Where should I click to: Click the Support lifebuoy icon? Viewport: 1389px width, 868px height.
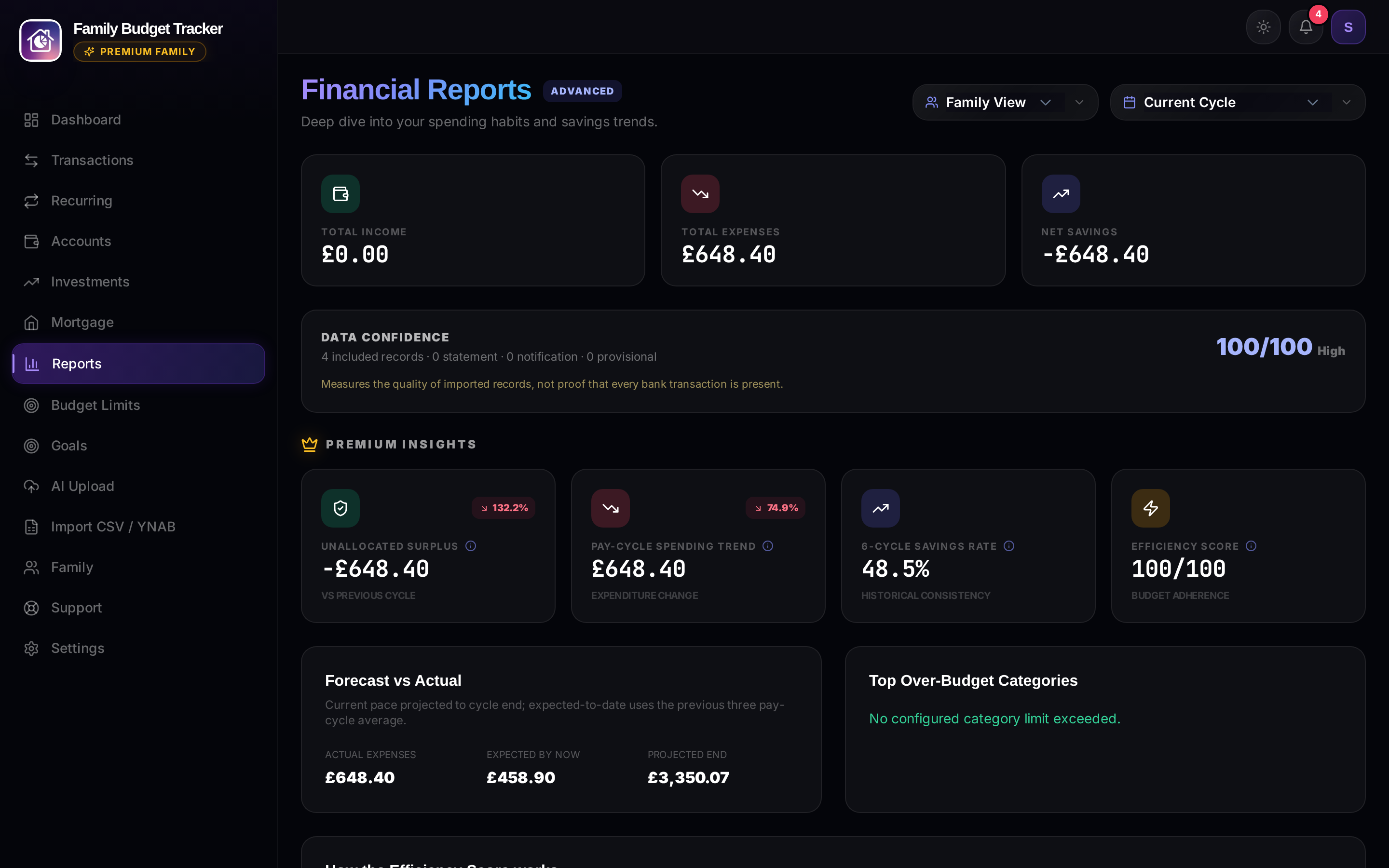31,608
